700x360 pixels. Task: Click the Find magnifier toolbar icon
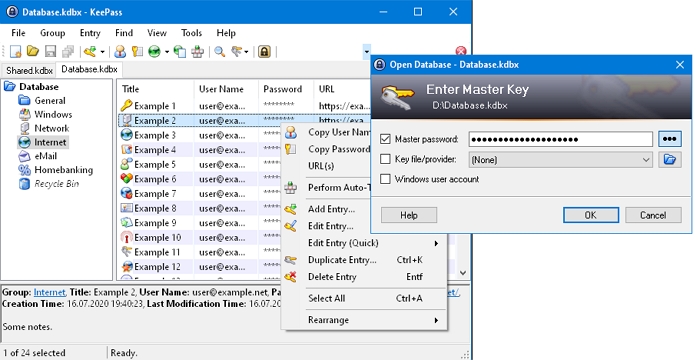(x=219, y=51)
